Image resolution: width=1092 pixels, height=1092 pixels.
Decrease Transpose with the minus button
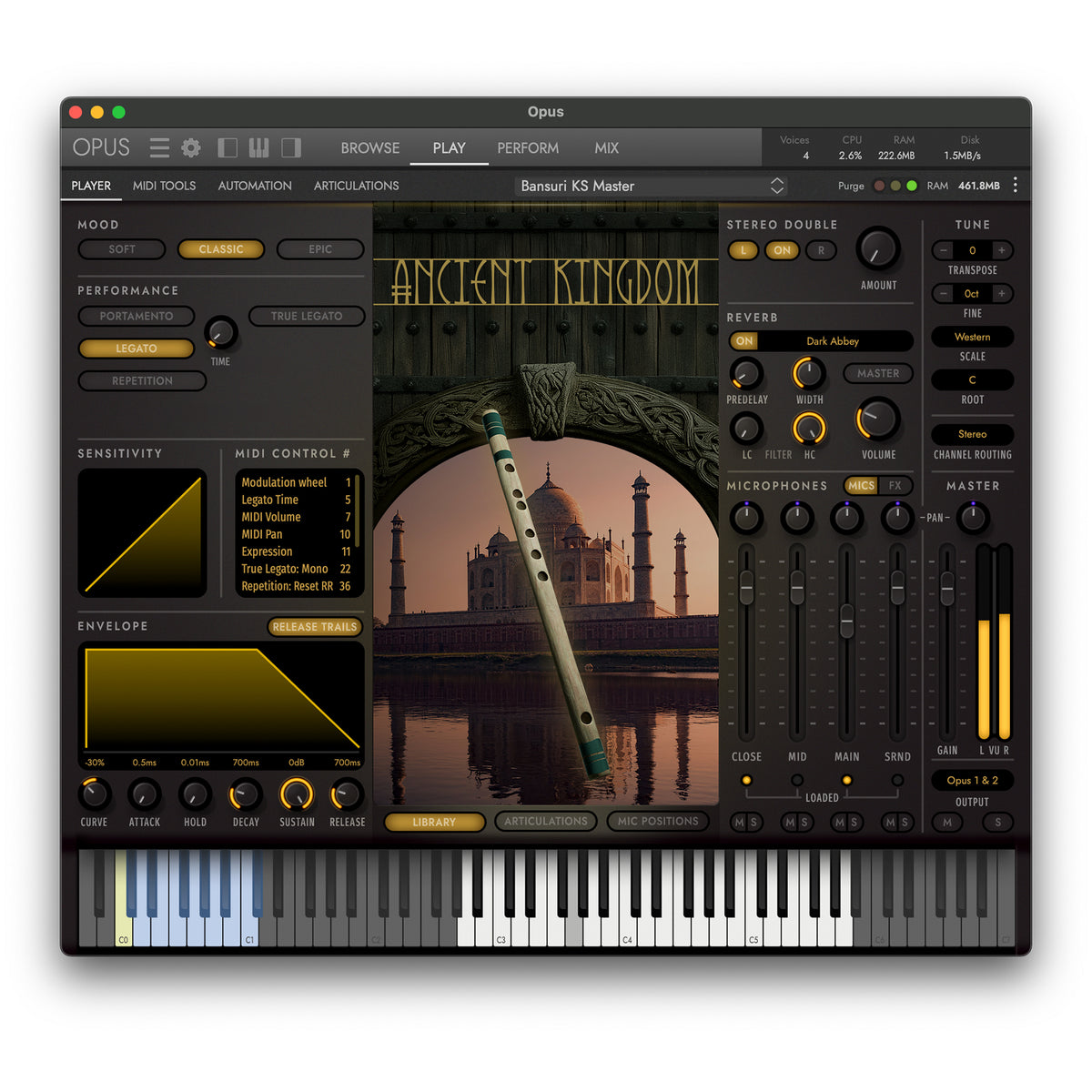pos(944,250)
